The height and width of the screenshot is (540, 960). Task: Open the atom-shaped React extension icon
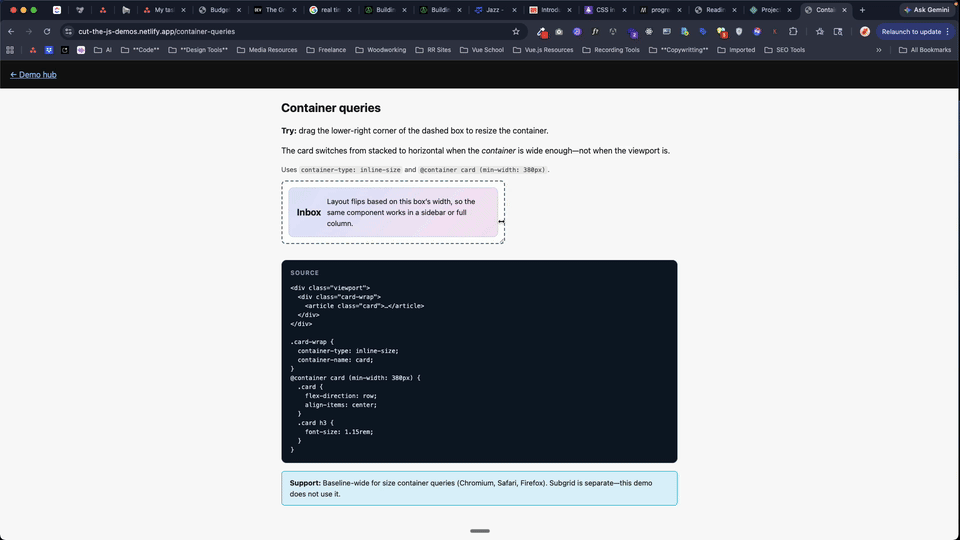point(649,31)
